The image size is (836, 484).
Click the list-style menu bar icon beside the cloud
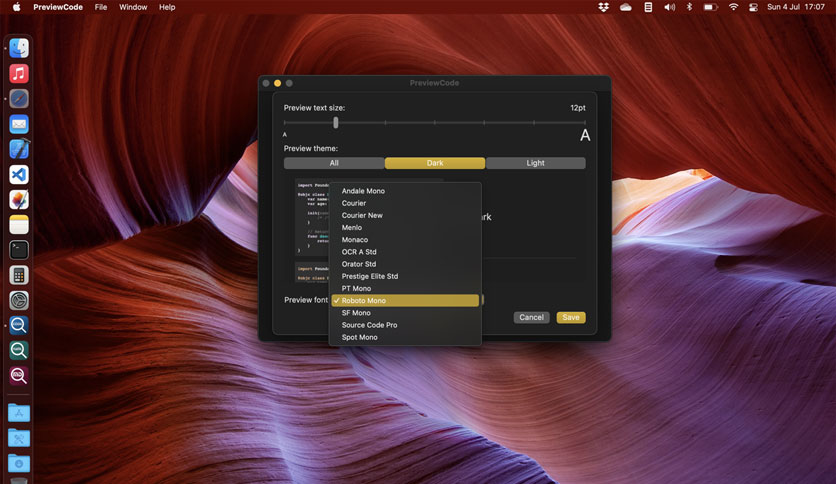[x=648, y=7]
